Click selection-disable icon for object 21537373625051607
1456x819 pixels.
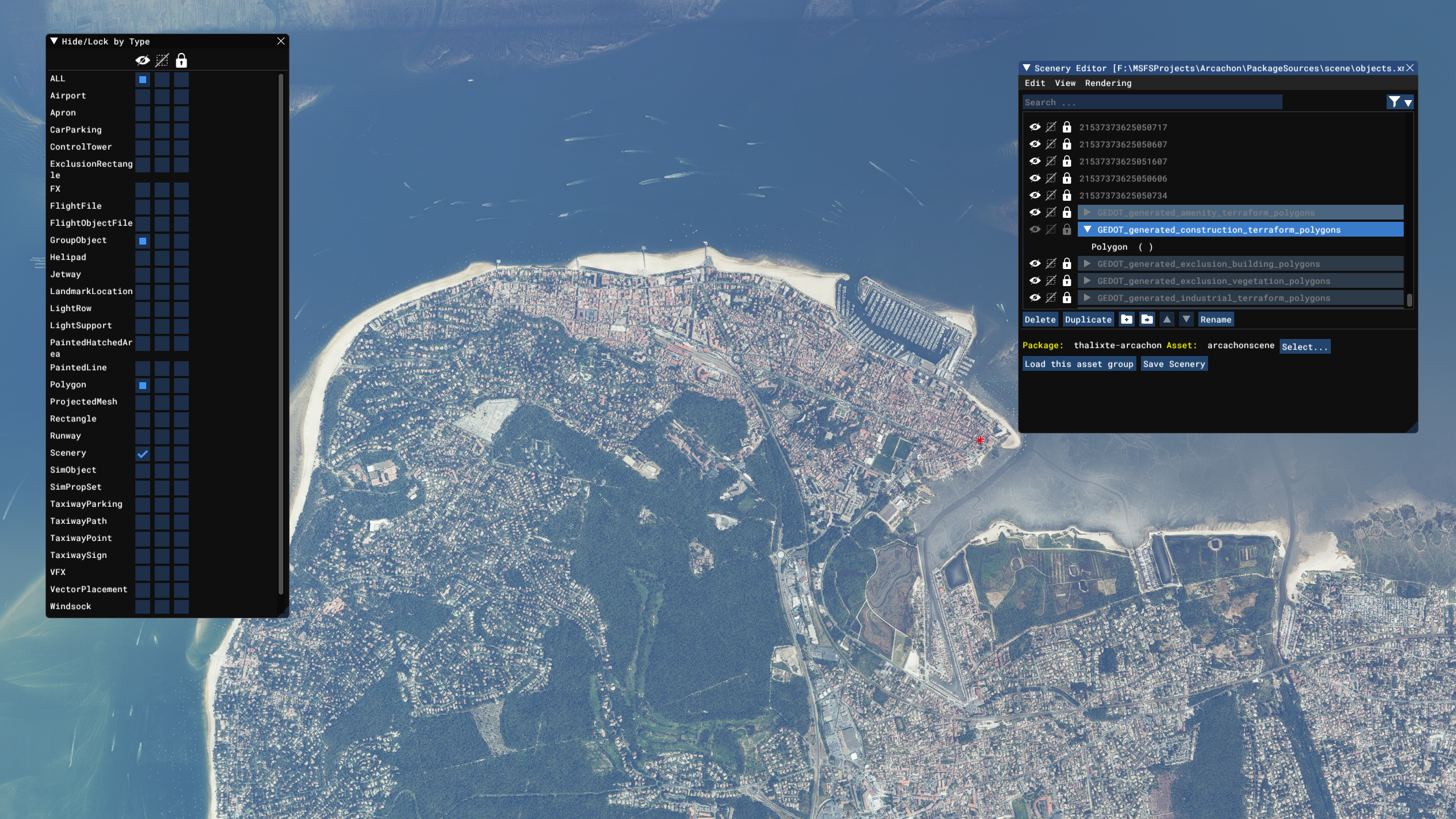click(1051, 162)
